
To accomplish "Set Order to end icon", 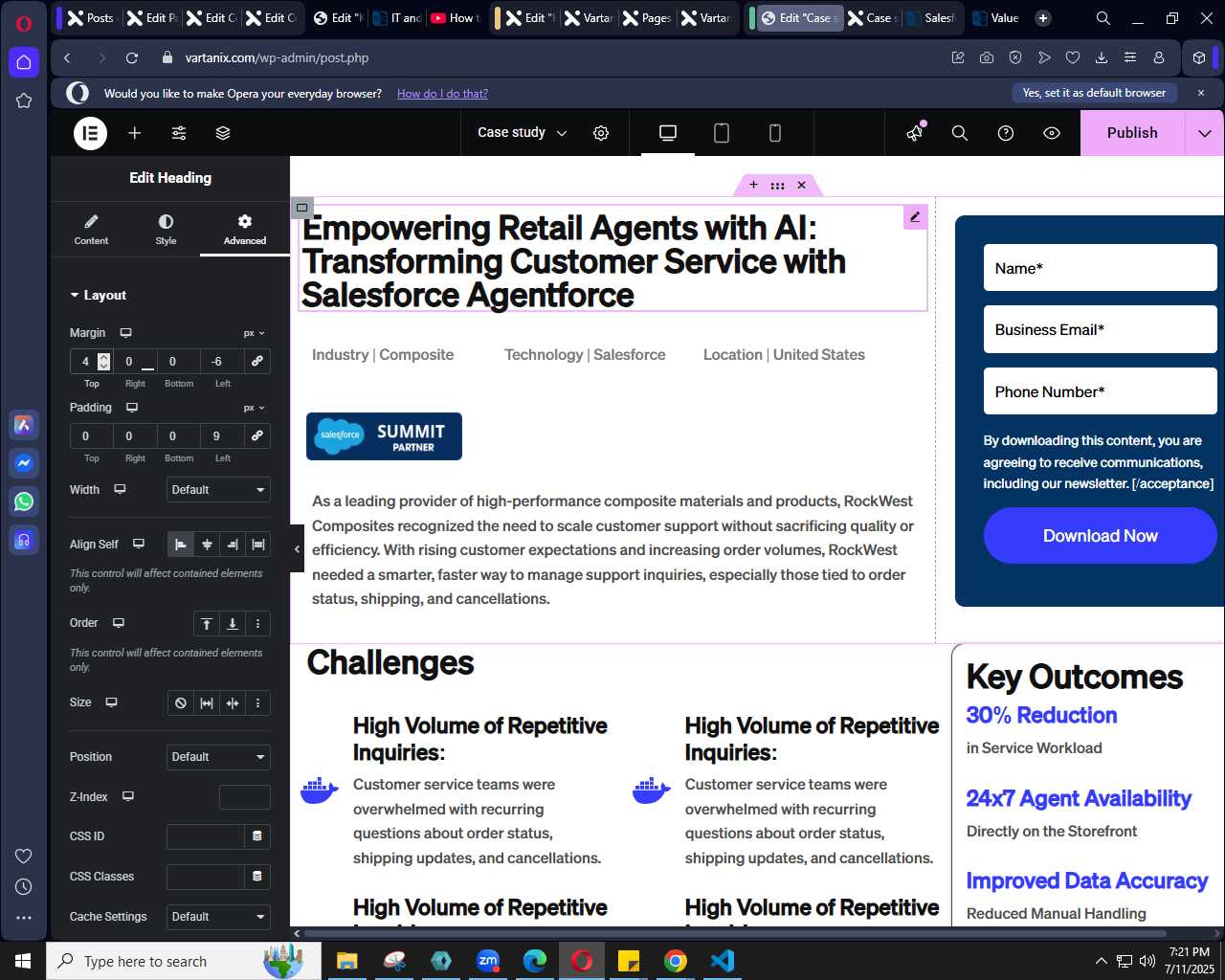I will pyautogui.click(x=233, y=624).
